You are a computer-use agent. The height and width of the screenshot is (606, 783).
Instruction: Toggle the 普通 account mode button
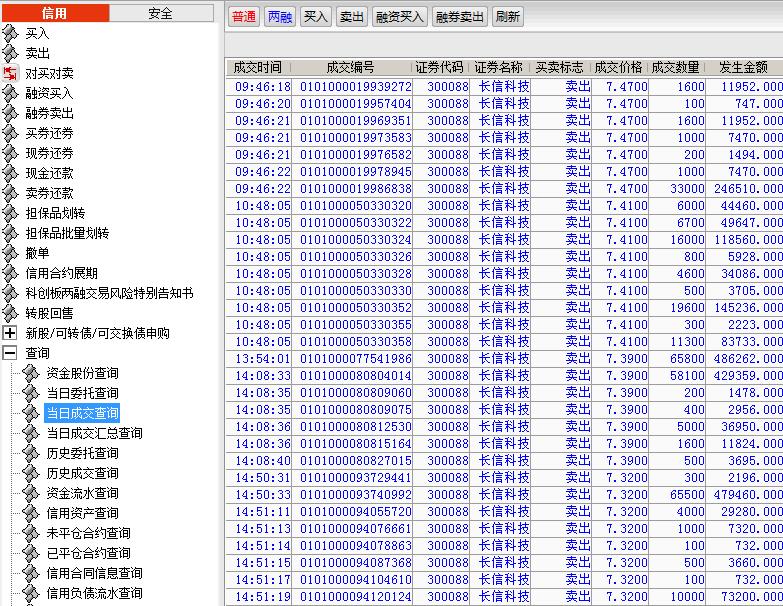244,17
